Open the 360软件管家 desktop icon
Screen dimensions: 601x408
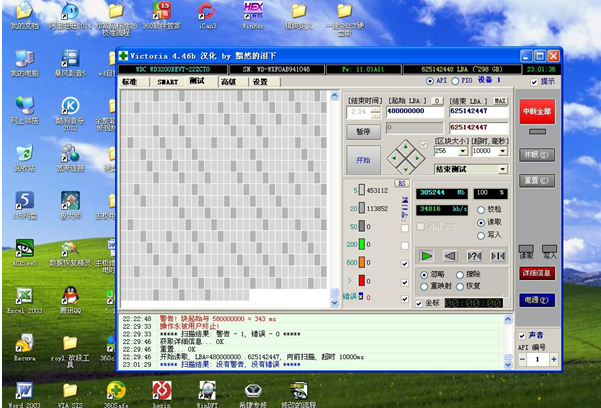[161, 15]
